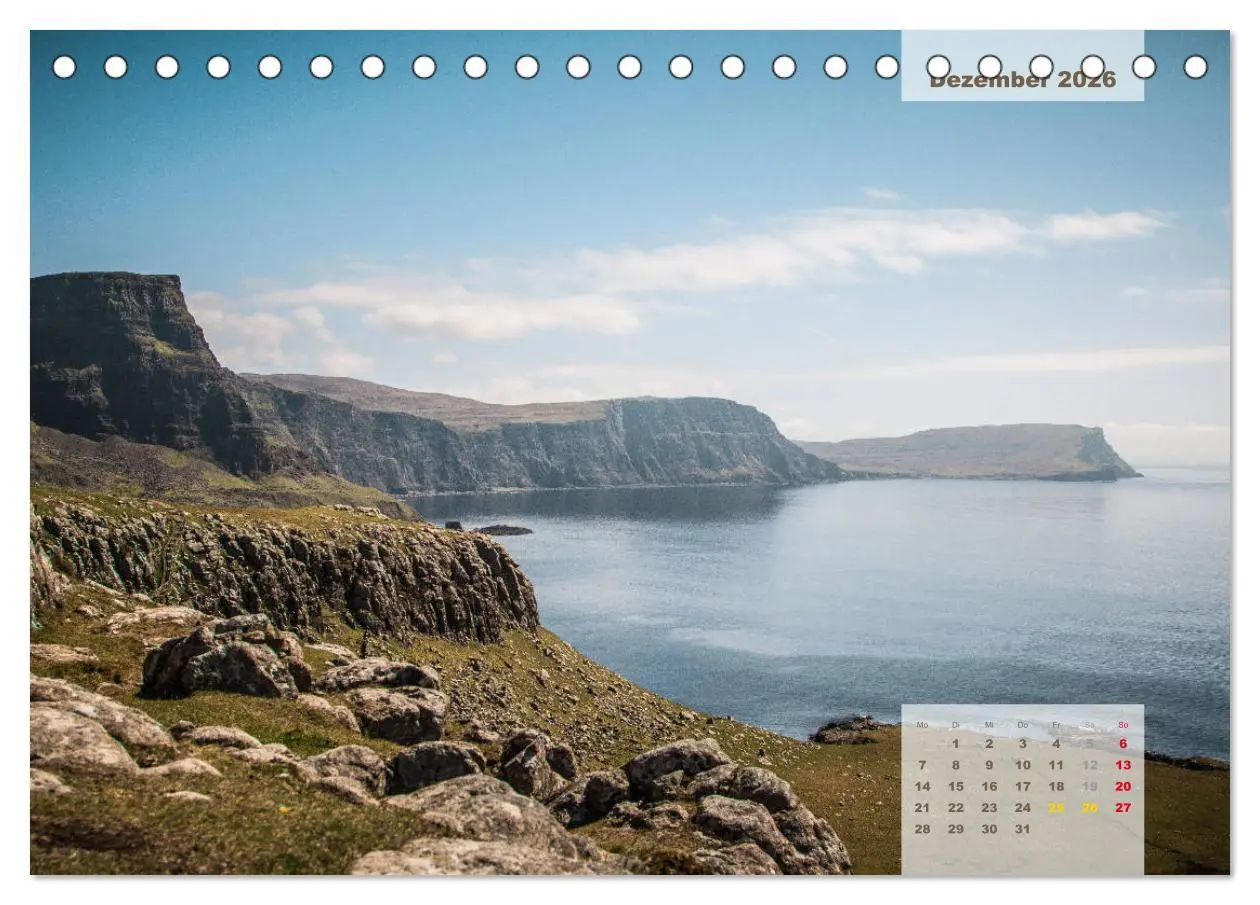This screenshot has width=1260, height=905.
Task: Pick the red Sunday date 13
Action: (1123, 765)
